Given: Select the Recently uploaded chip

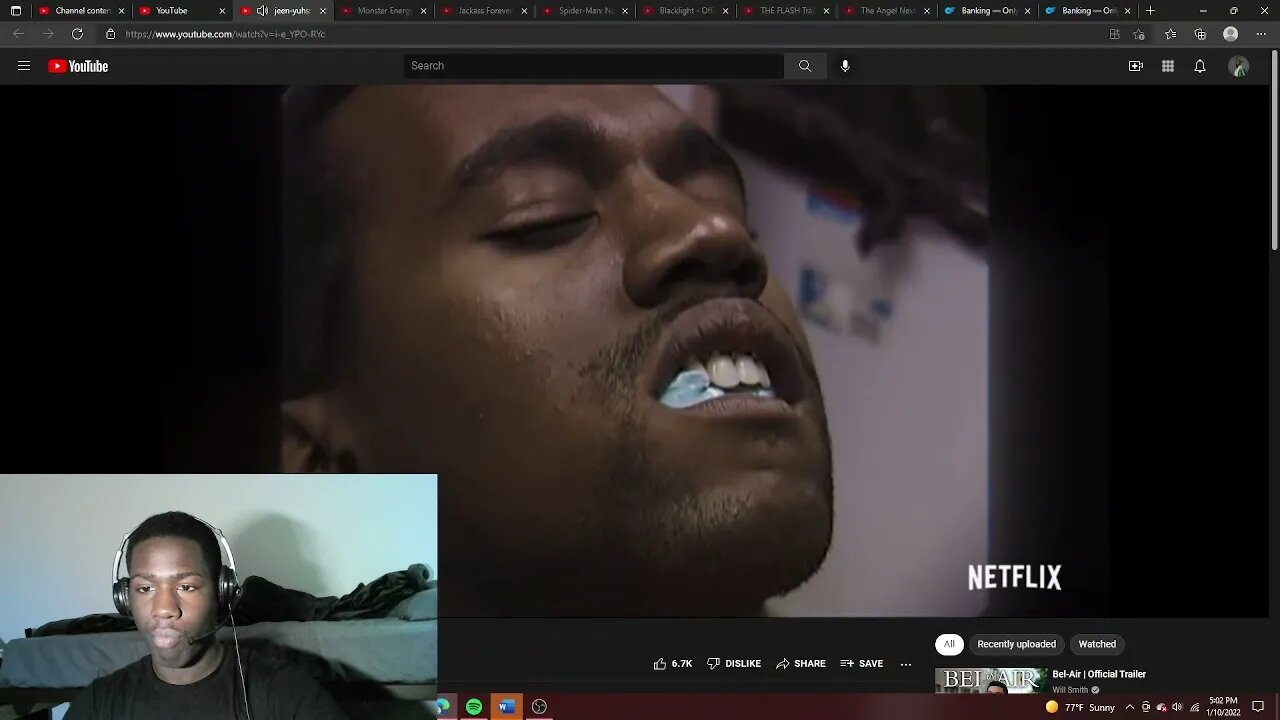Looking at the screenshot, I should 1016,644.
